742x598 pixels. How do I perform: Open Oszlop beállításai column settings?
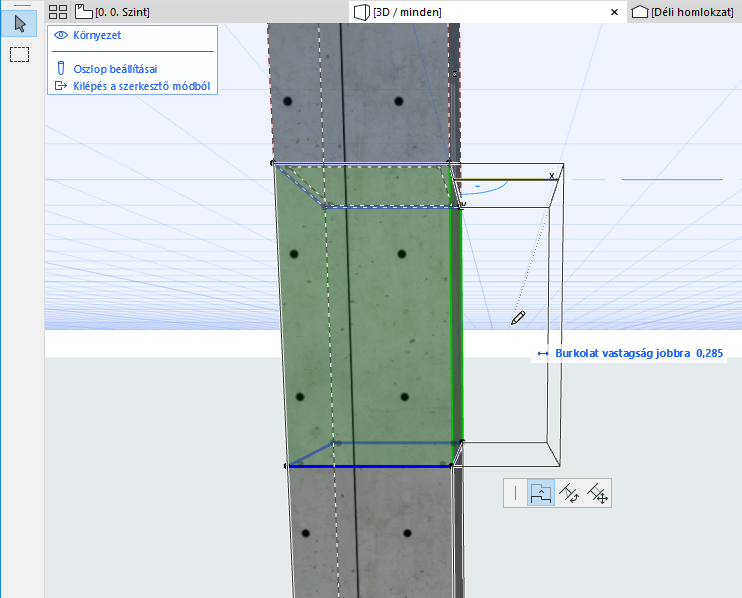pos(115,69)
